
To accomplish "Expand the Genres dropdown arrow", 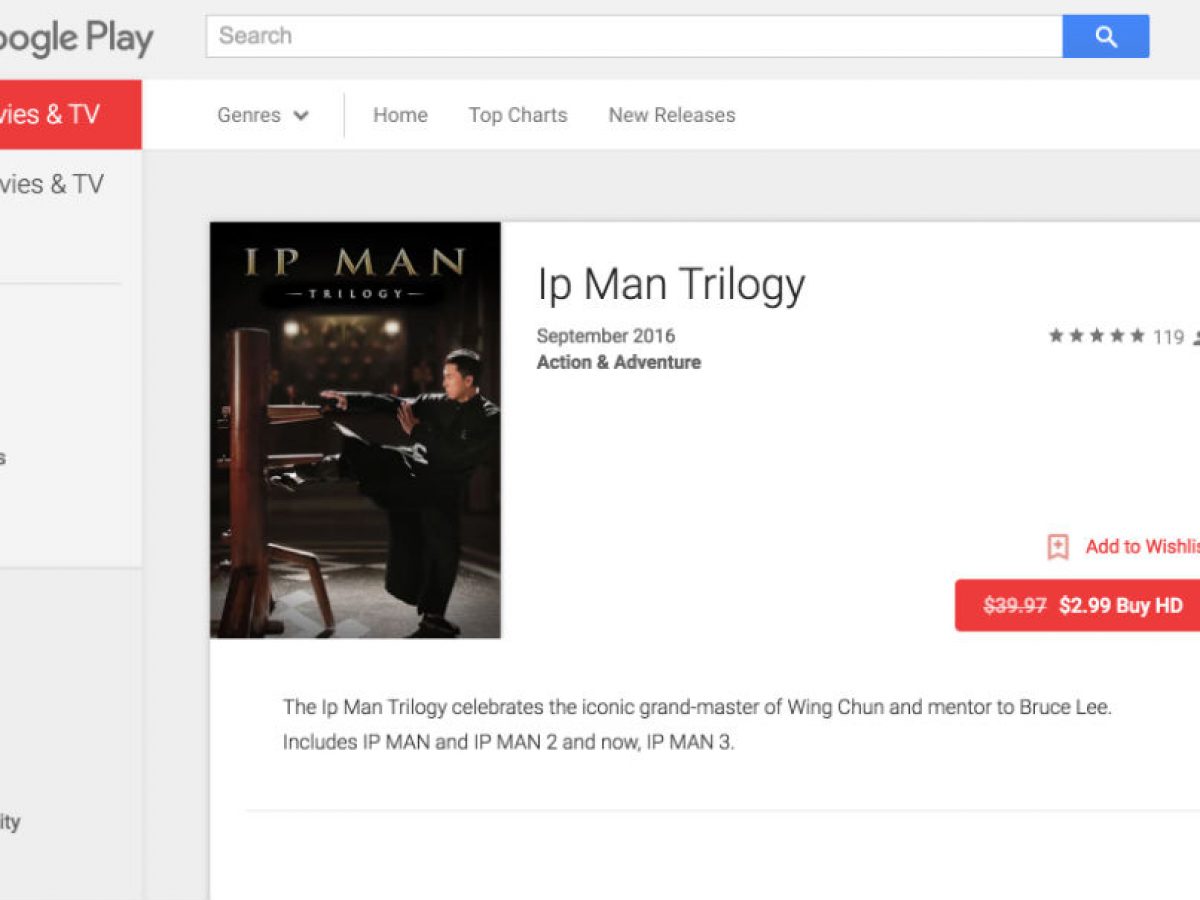I will [300, 116].
